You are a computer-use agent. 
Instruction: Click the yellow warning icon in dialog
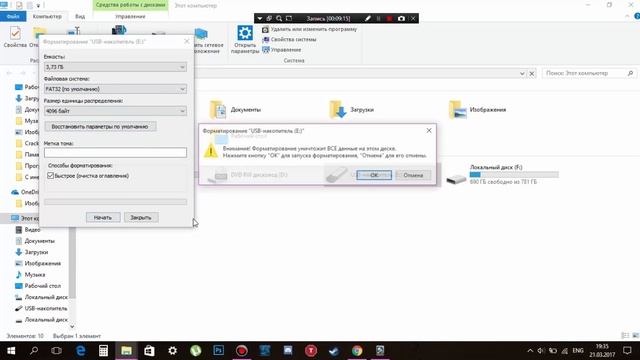click(211, 151)
